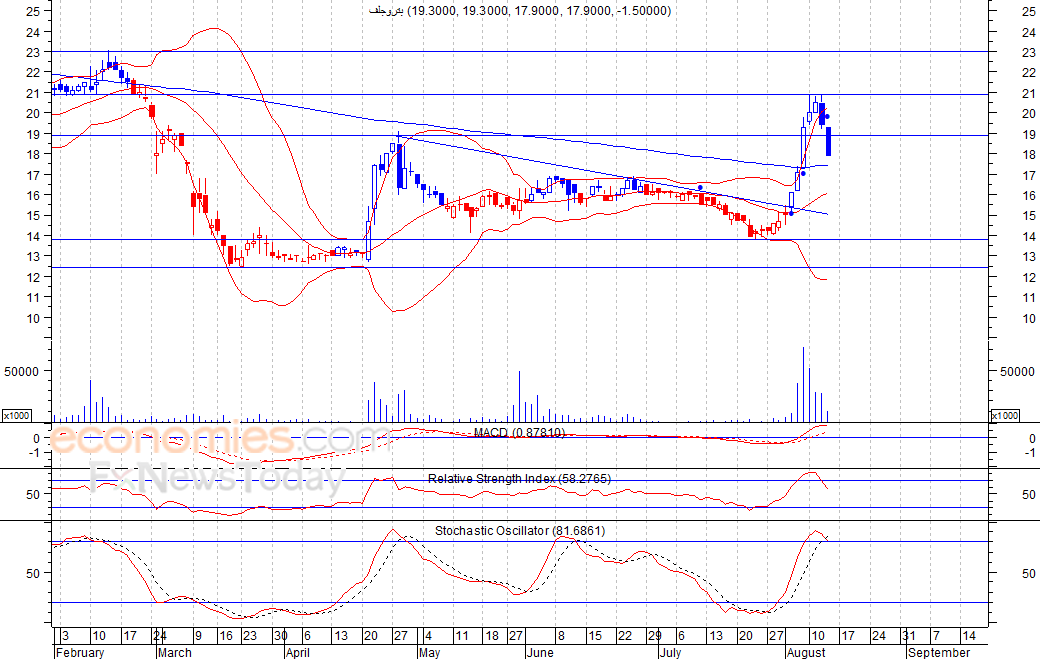Click the August month label
Viewport: 1040px width, 659px height.
coord(806,652)
